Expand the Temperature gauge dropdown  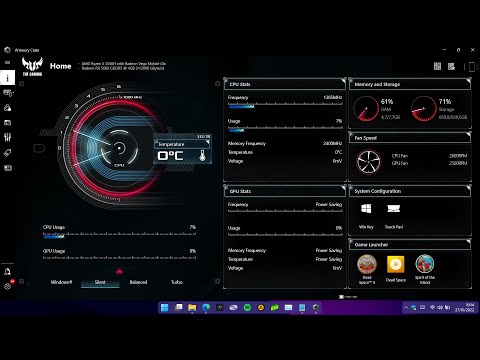point(207,143)
